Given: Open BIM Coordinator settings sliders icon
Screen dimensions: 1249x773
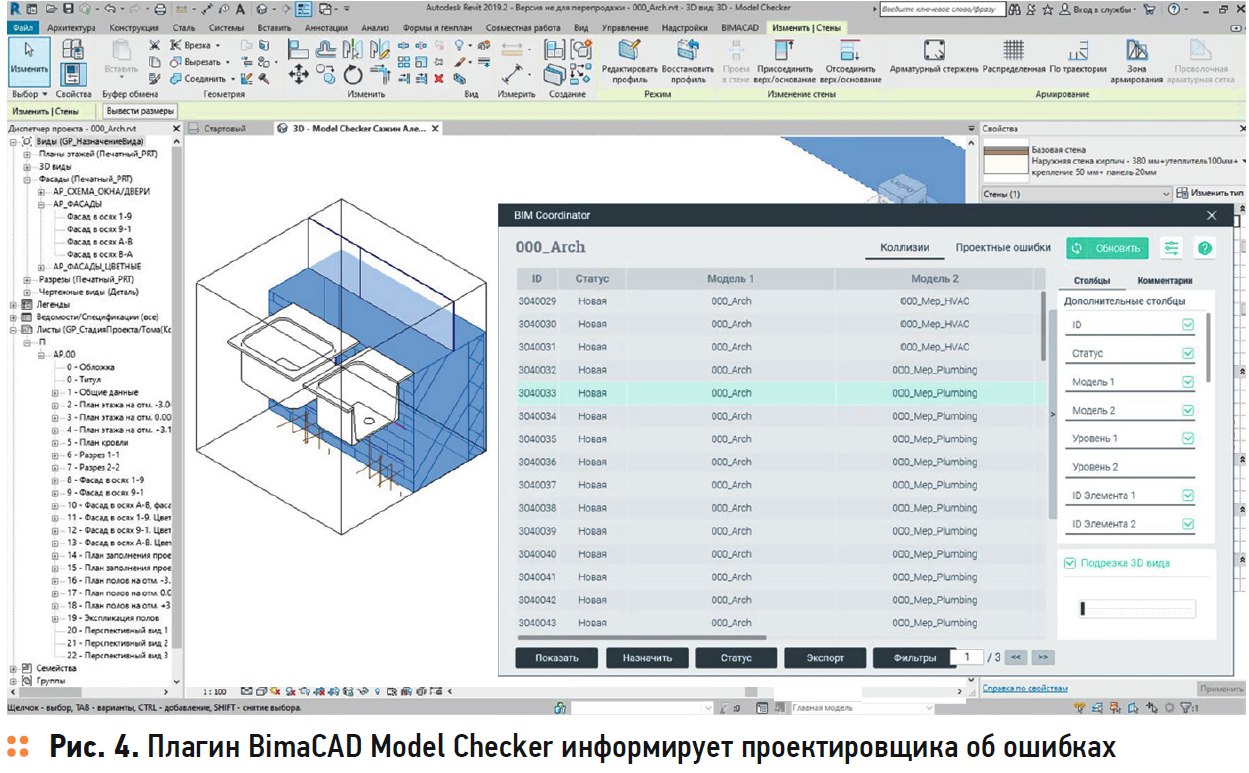Looking at the screenshot, I should (1171, 248).
